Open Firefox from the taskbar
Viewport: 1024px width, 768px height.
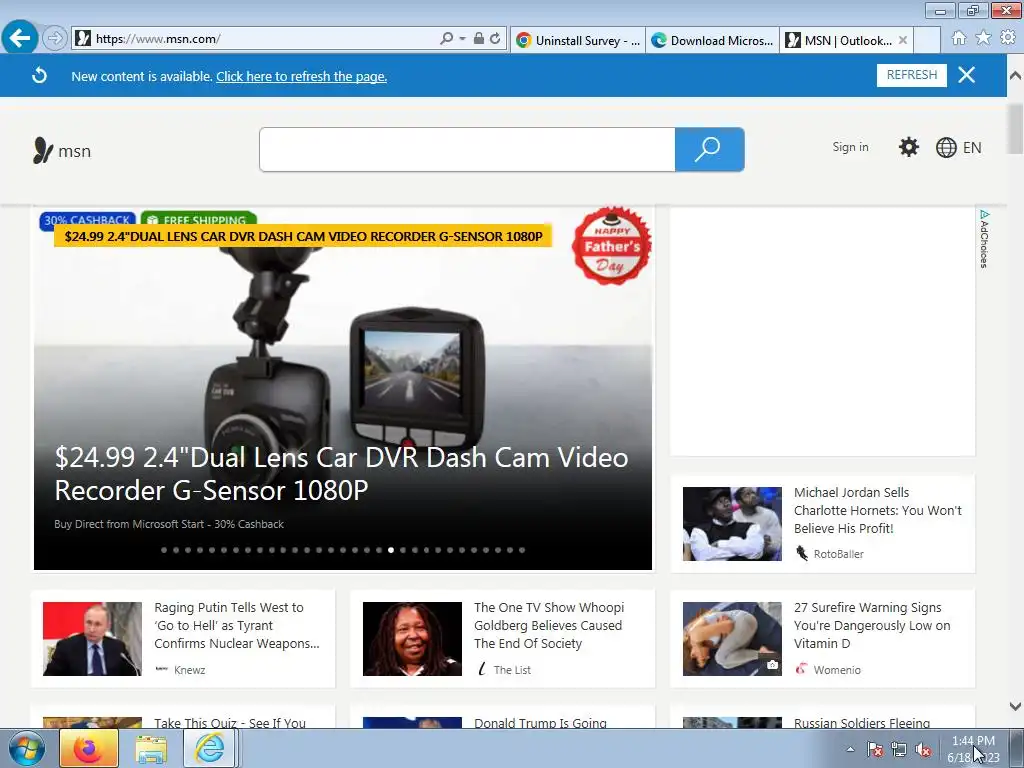[89, 748]
